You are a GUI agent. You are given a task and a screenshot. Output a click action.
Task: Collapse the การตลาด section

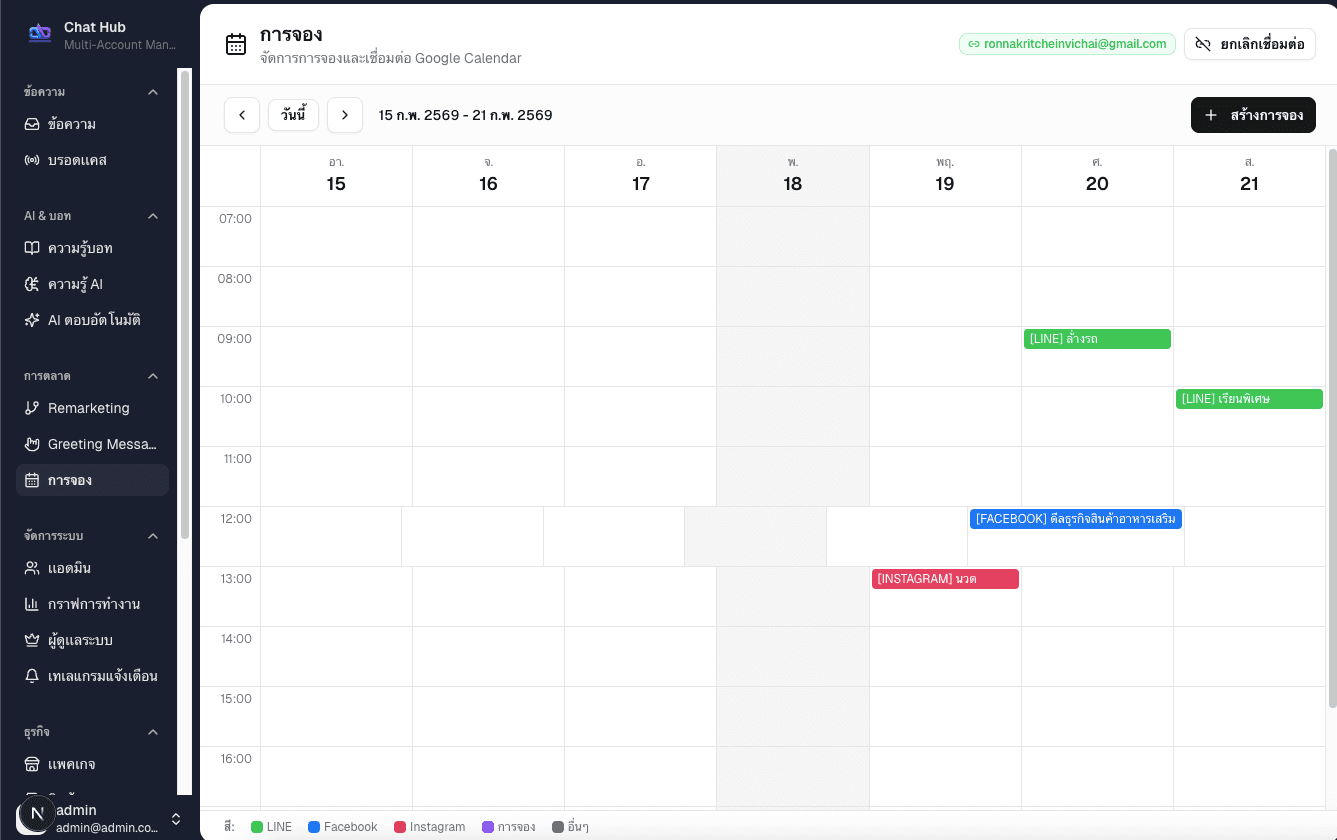point(152,376)
